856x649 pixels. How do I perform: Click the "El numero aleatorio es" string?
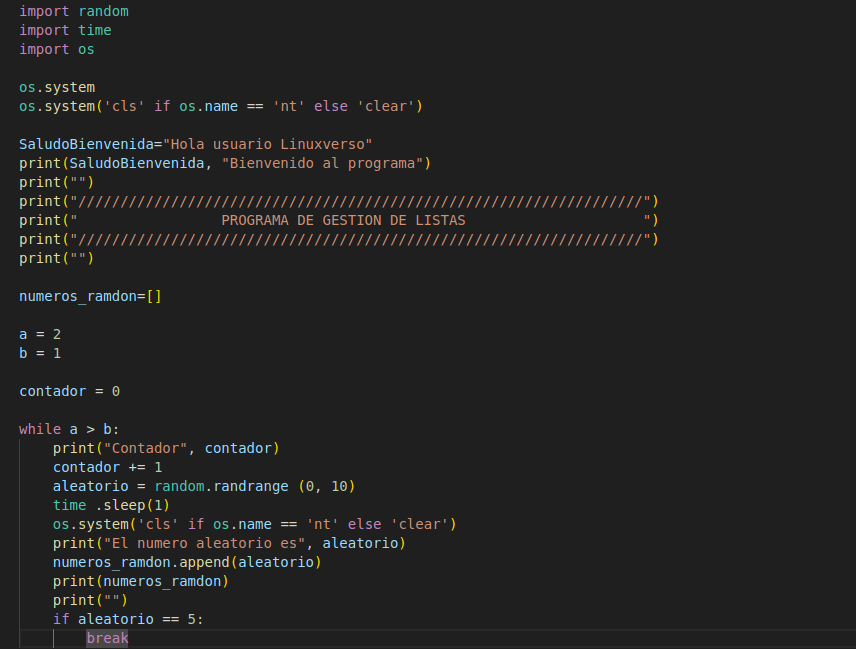(x=208, y=543)
